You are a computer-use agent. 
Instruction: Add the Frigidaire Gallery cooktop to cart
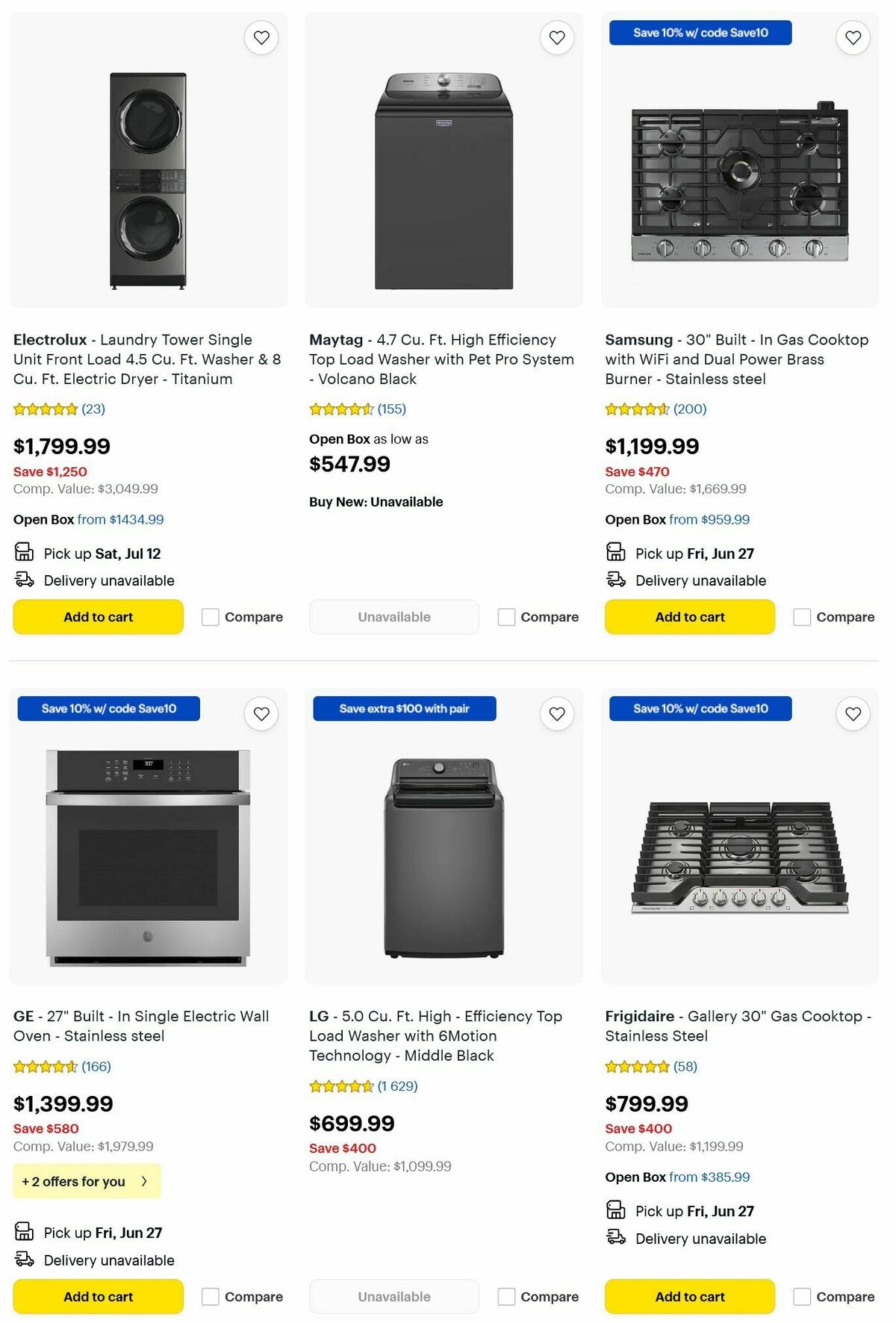[689, 1297]
